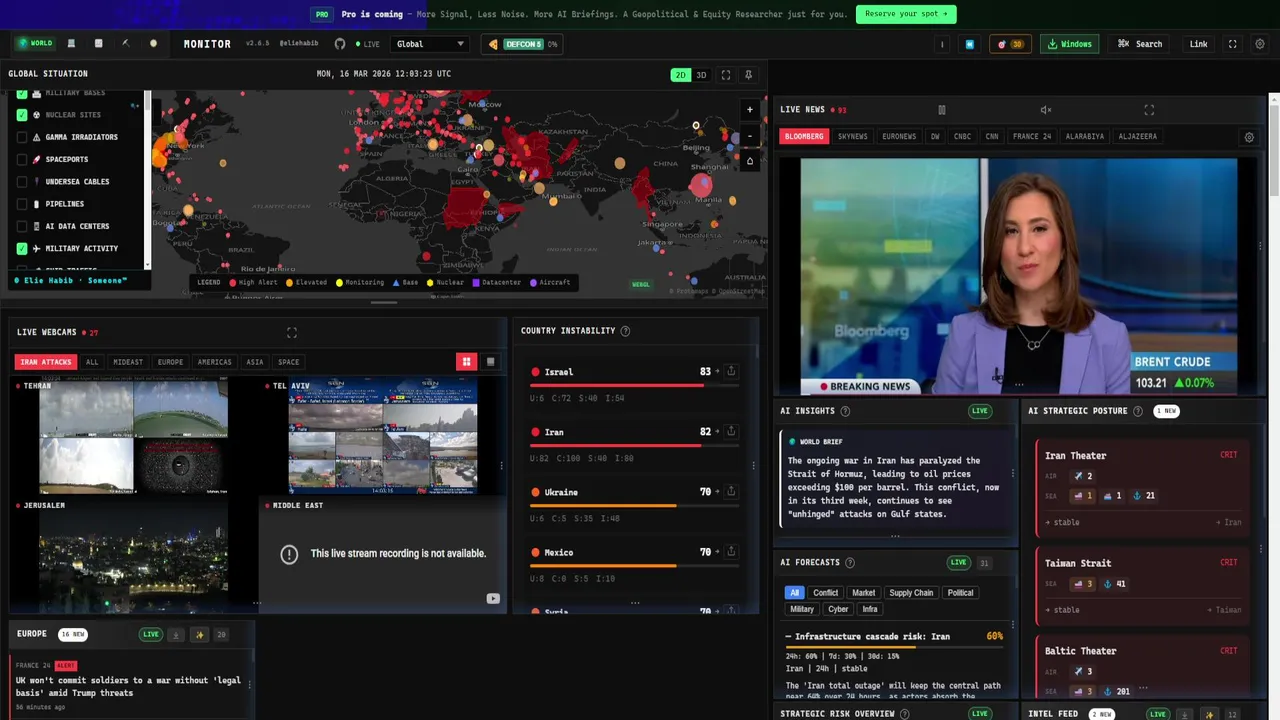
Task: Reserve your spot for Pro
Action: point(906,14)
